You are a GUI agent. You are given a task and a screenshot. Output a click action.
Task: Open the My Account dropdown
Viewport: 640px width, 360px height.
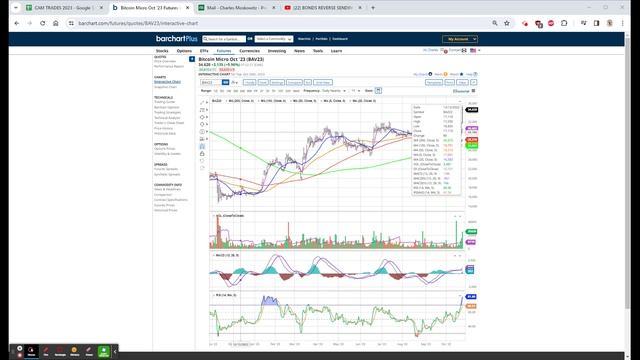pos(460,39)
